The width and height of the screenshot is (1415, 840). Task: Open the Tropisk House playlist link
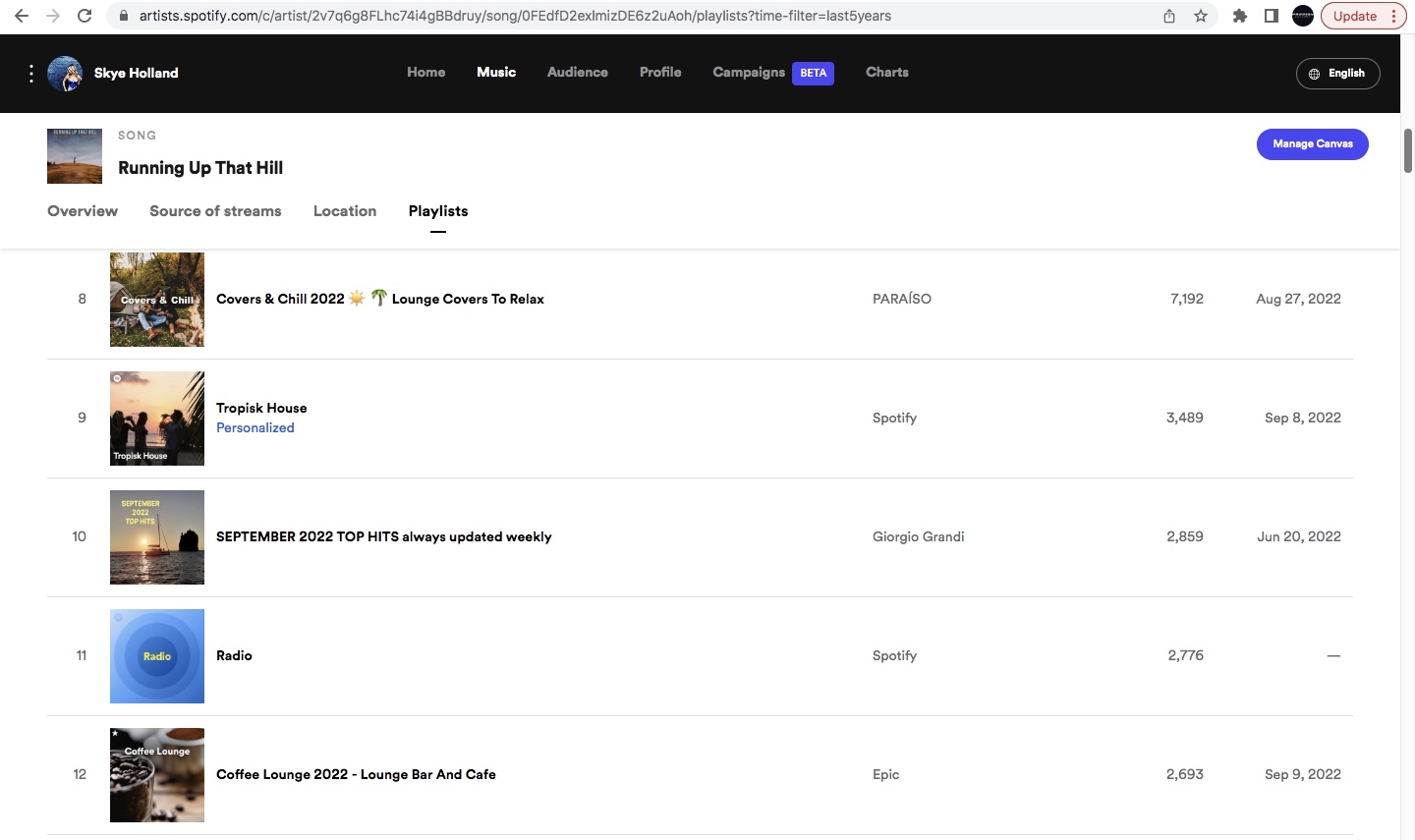point(261,408)
